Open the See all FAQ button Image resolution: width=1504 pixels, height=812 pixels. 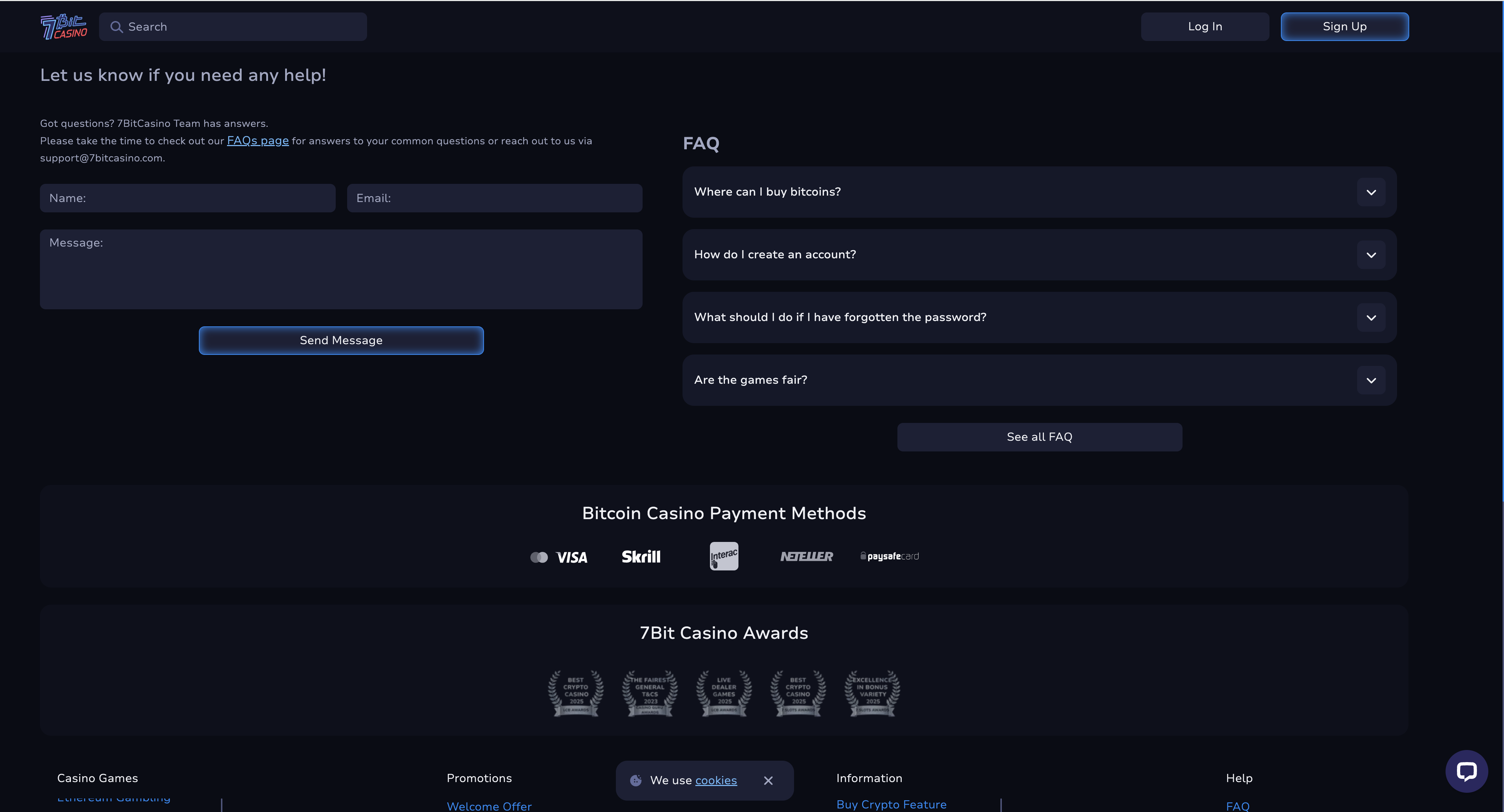[x=1040, y=437]
